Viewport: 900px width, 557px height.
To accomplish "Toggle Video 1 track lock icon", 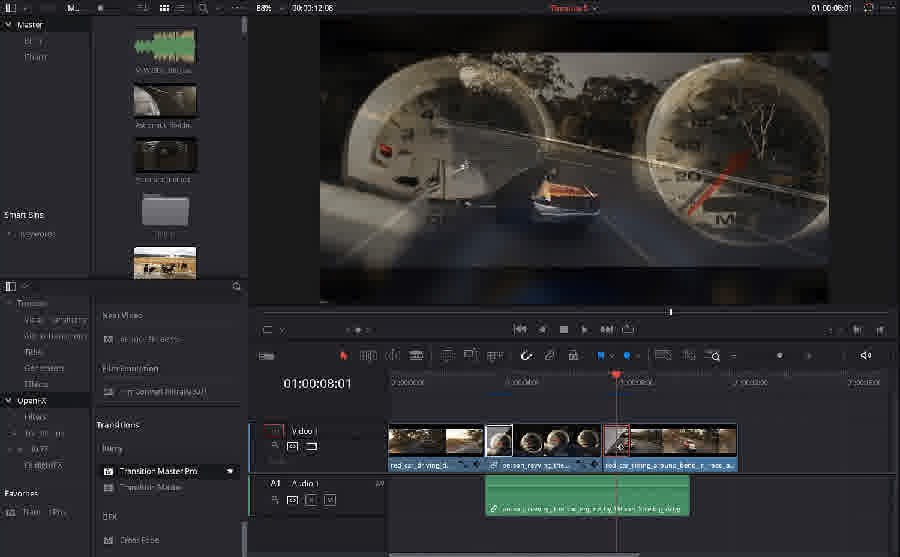I will (x=276, y=446).
